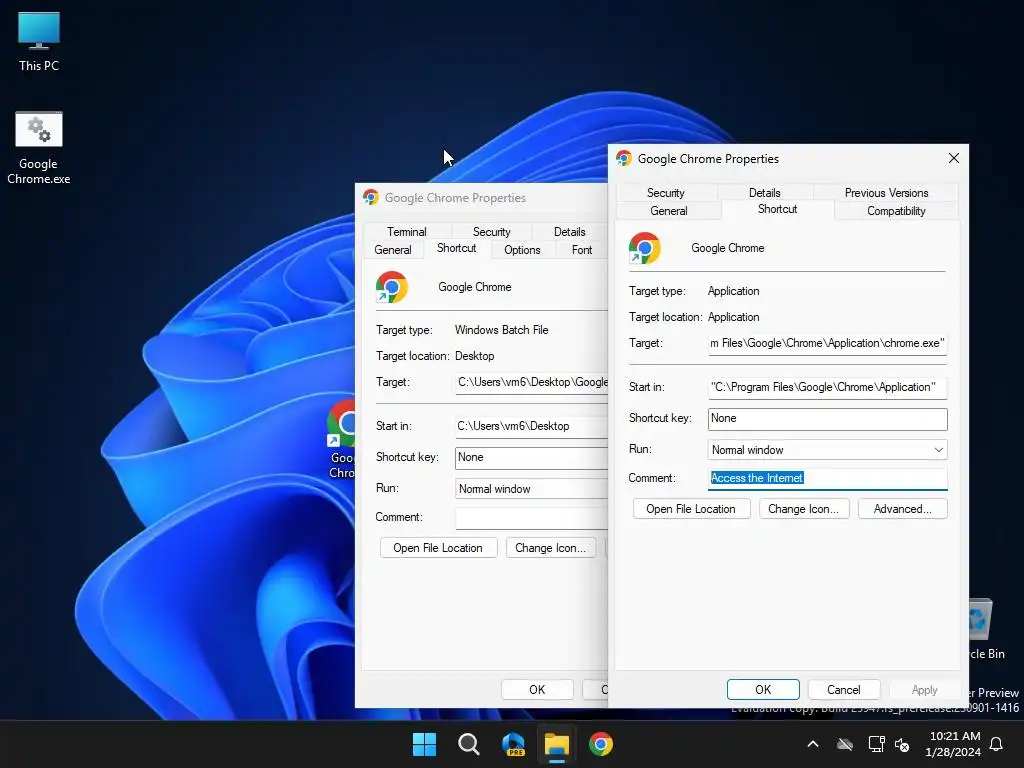The image size is (1024, 768).
Task: Switch to the Details tab in the front dialog
Action: tap(764, 193)
